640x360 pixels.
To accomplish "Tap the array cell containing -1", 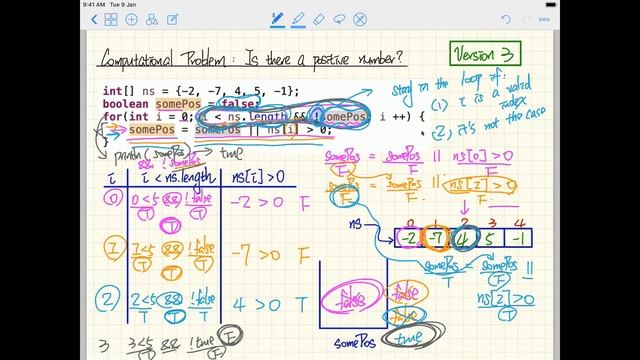I will pos(518,238).
